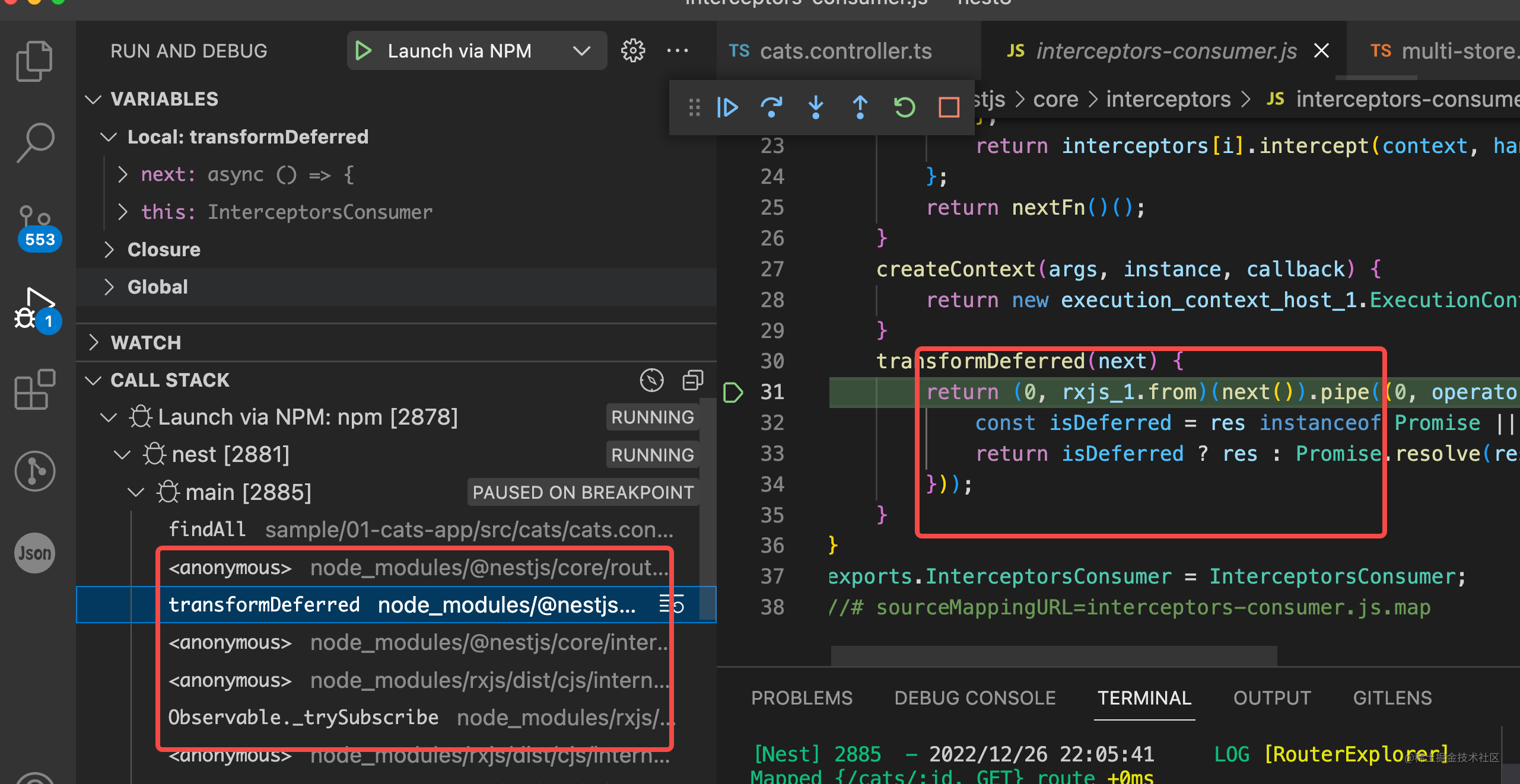Click interceptors breadcrumb segment
The height and width of the screenshot is (784, 1520).
point(1168,99)
